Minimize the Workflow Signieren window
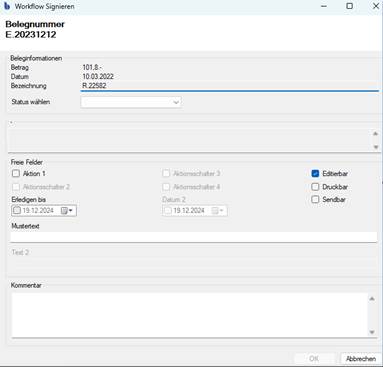Screen dimensions: 383x367 (324, 6)
